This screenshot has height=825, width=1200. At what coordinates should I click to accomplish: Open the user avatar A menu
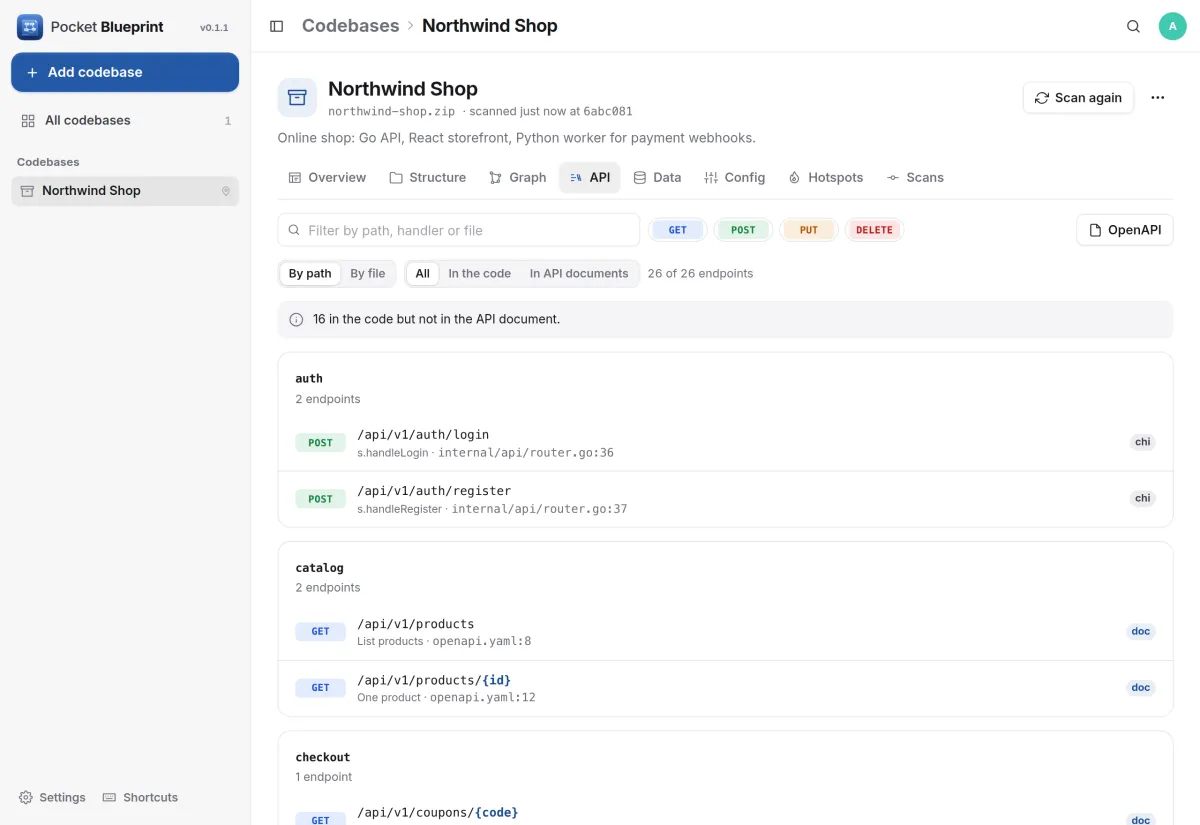pos(1172,26)
